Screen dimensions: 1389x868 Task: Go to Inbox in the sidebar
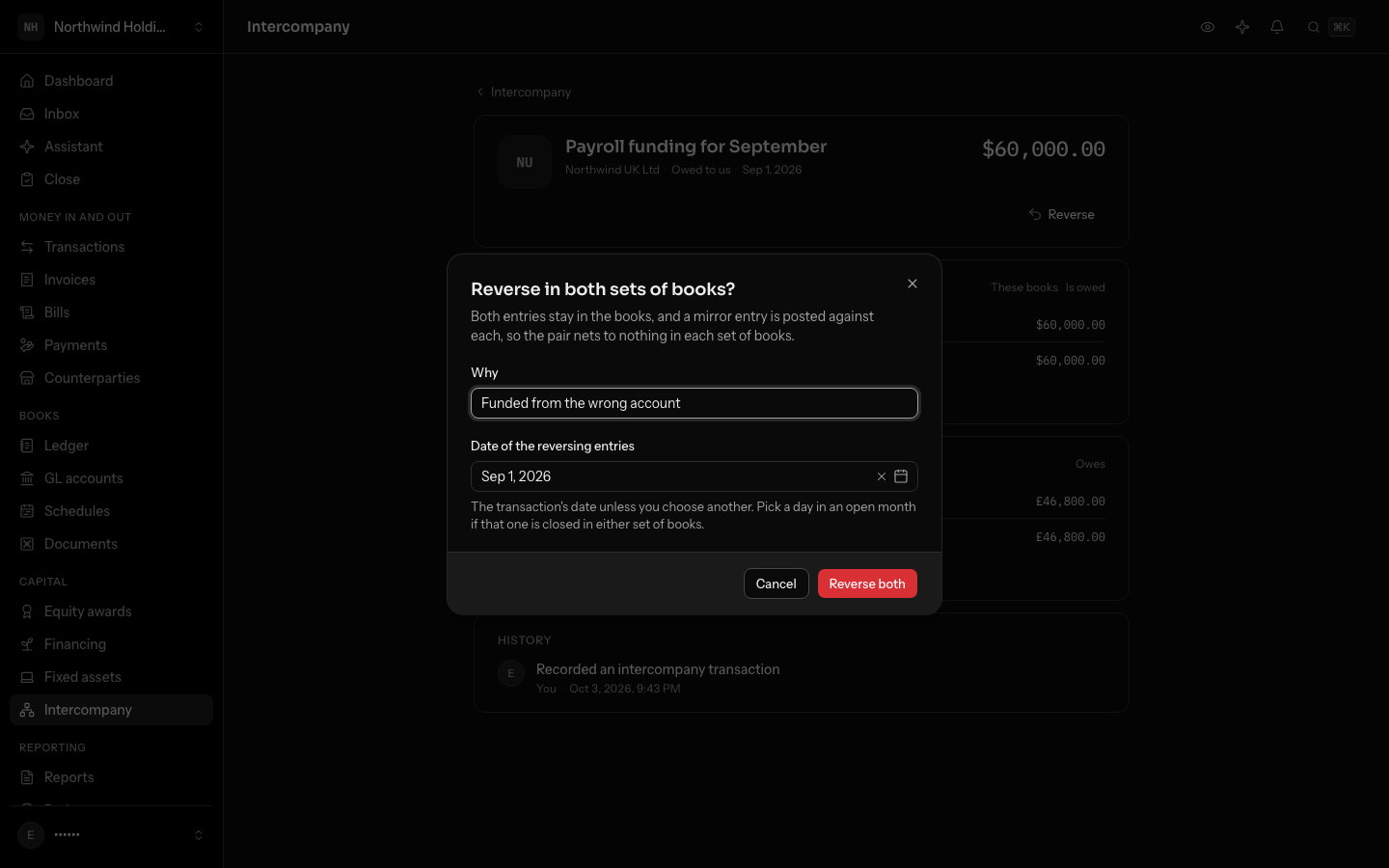(112, 114)
